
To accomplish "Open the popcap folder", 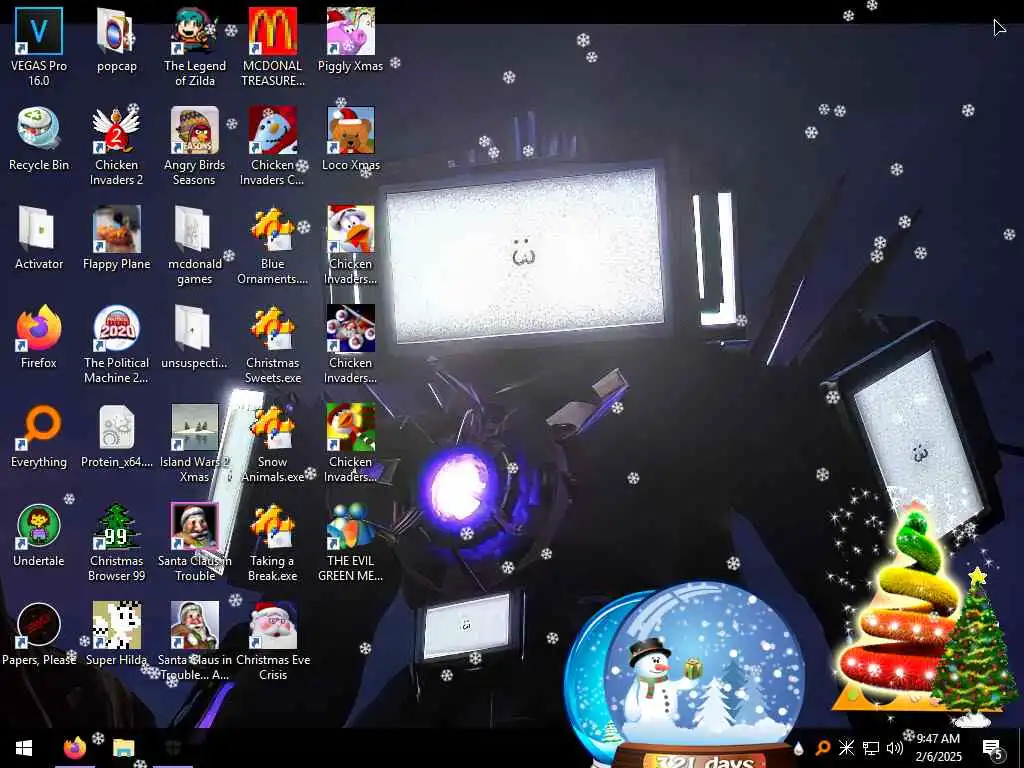I will [x=116, y=39].
